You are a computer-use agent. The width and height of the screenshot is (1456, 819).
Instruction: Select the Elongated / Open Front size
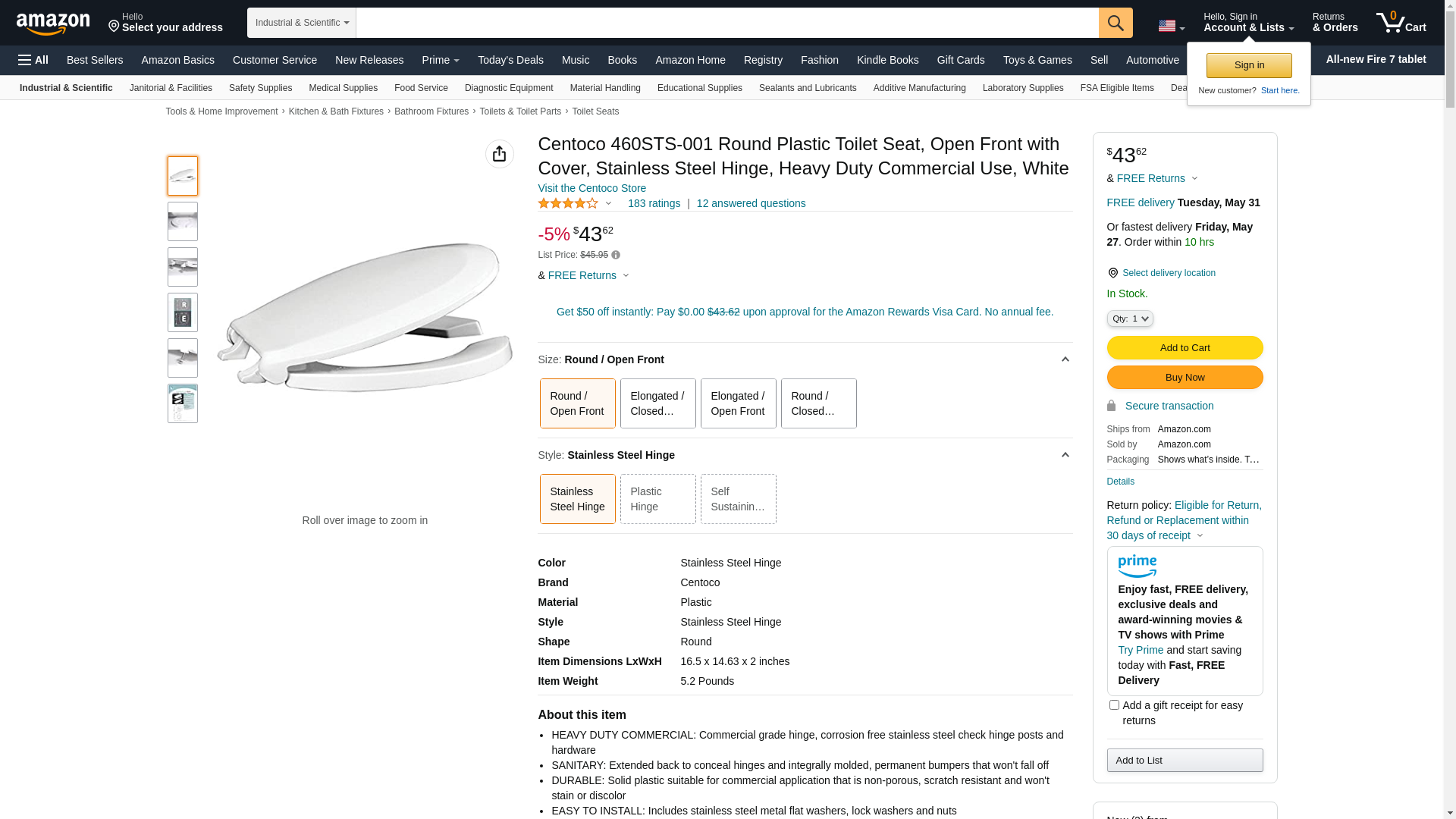pyautogui.click(x=738, y=403)
